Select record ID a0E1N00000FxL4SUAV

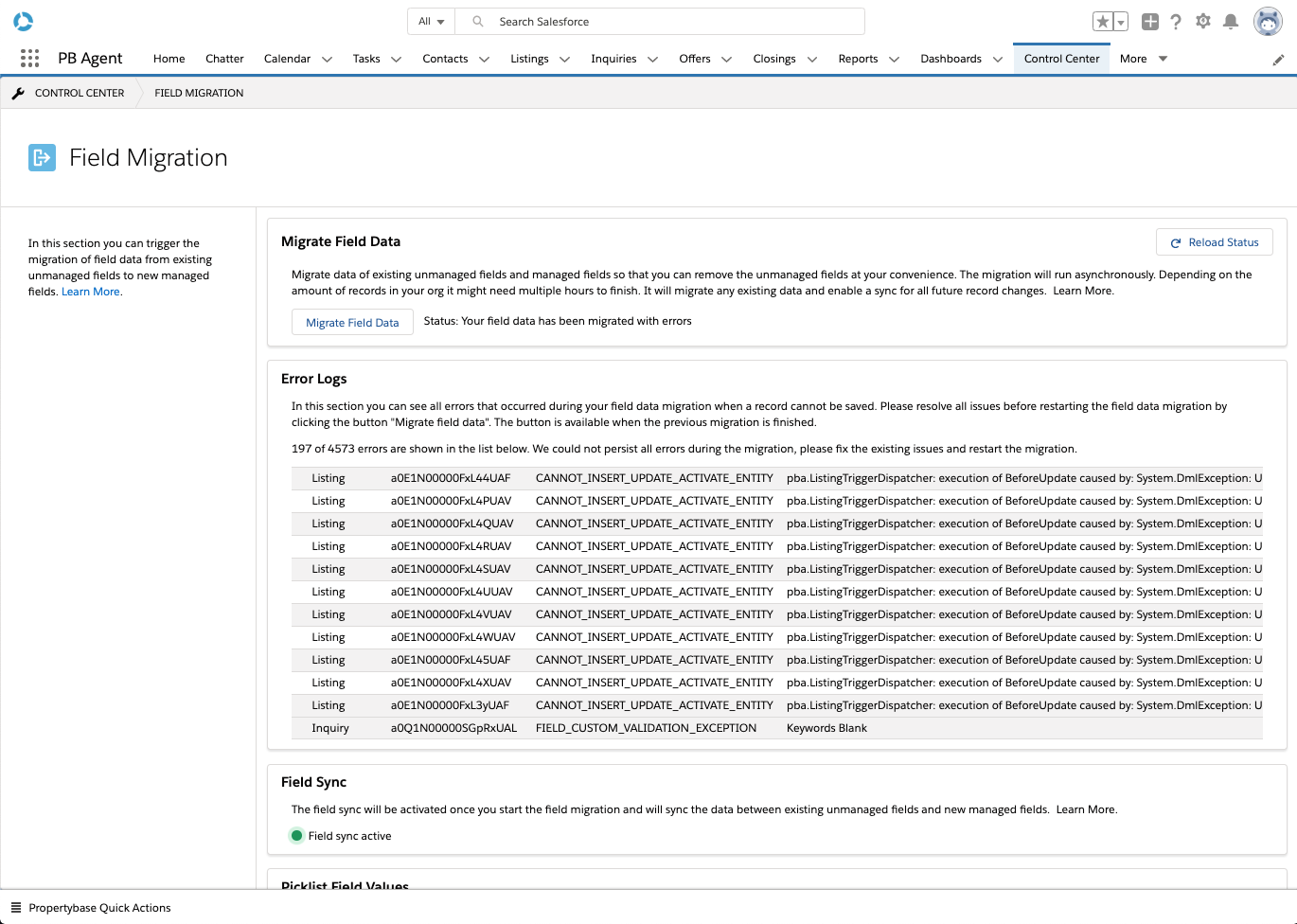click(451, 569)
